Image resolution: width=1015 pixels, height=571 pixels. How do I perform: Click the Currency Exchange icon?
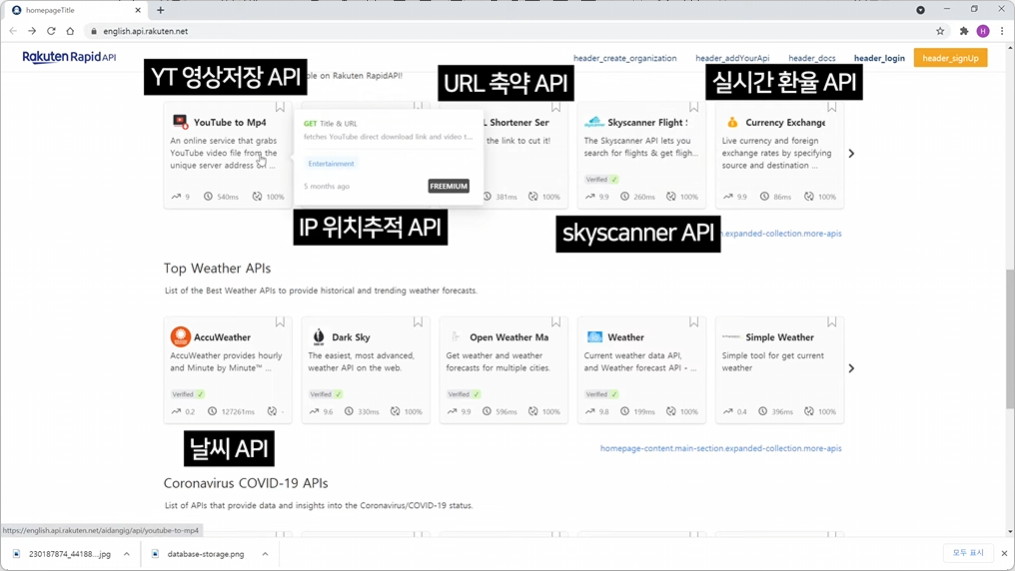coord(732,122)
